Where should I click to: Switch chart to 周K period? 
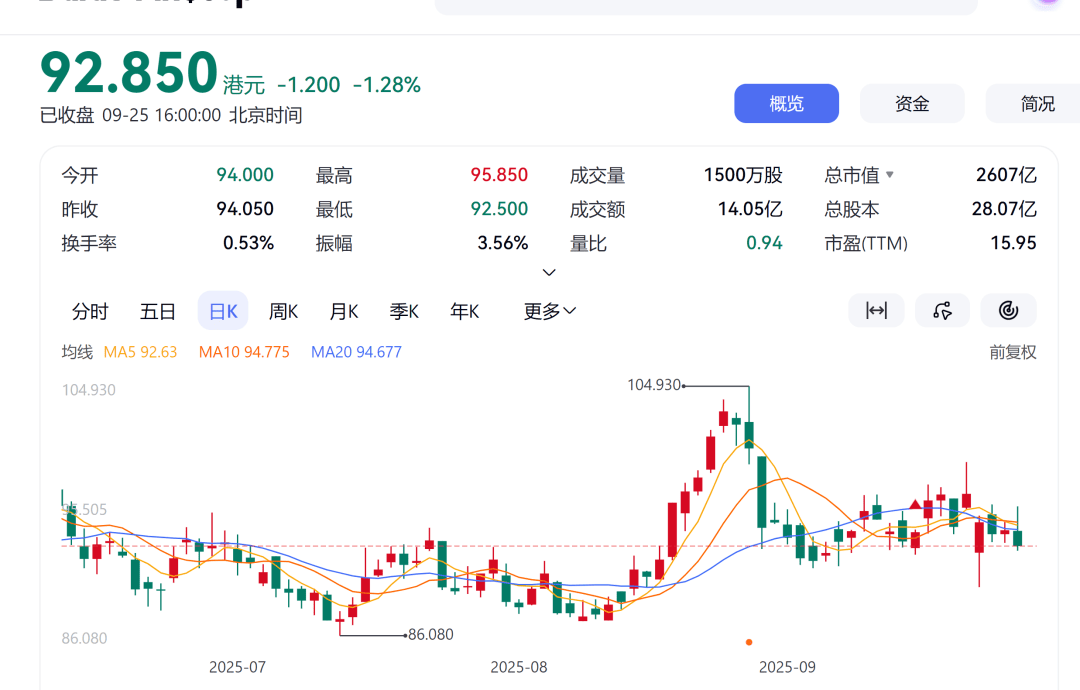(284, 311)
